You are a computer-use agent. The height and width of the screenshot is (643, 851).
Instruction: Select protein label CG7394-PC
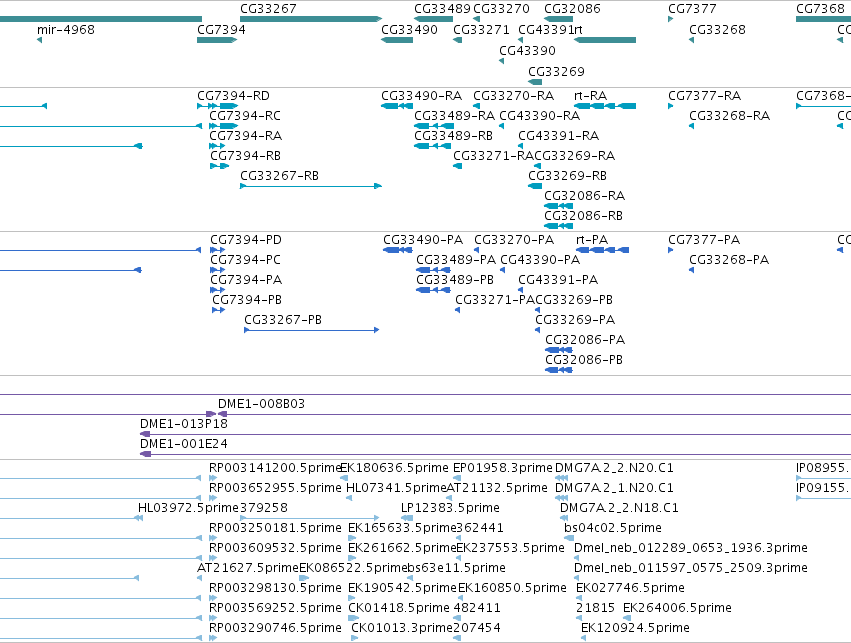[245, 260]
